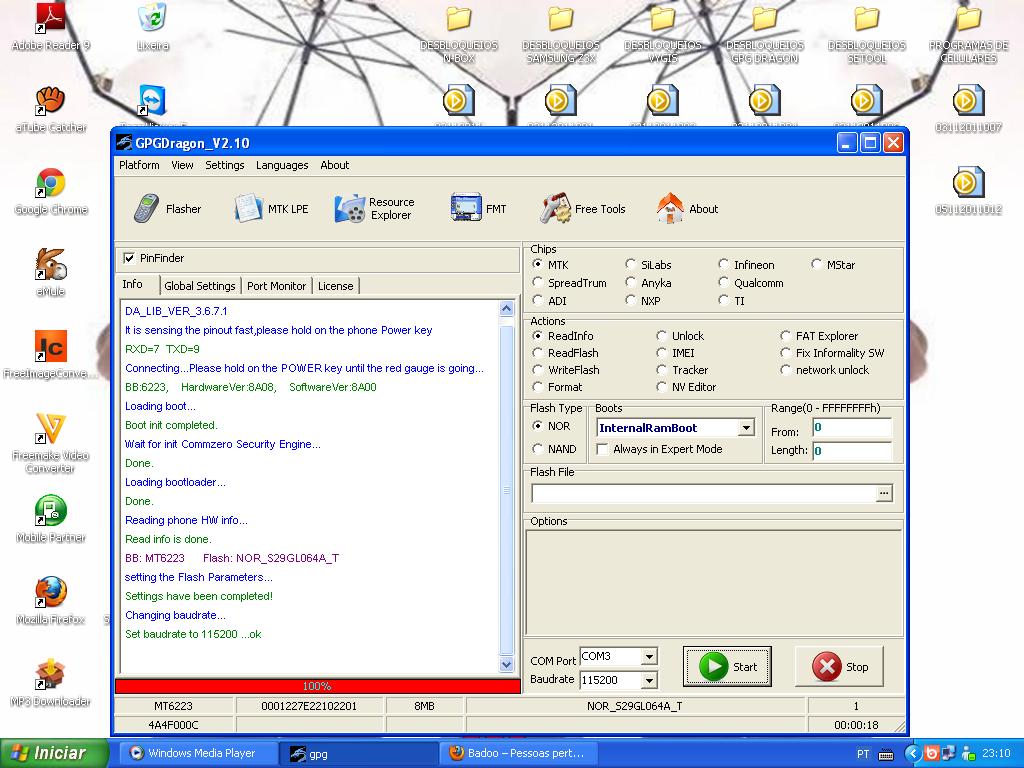Screen dimensions: 1024x768
Task: Select Freemake Video Converter shortcut
Action: click(x=51, y=443)
